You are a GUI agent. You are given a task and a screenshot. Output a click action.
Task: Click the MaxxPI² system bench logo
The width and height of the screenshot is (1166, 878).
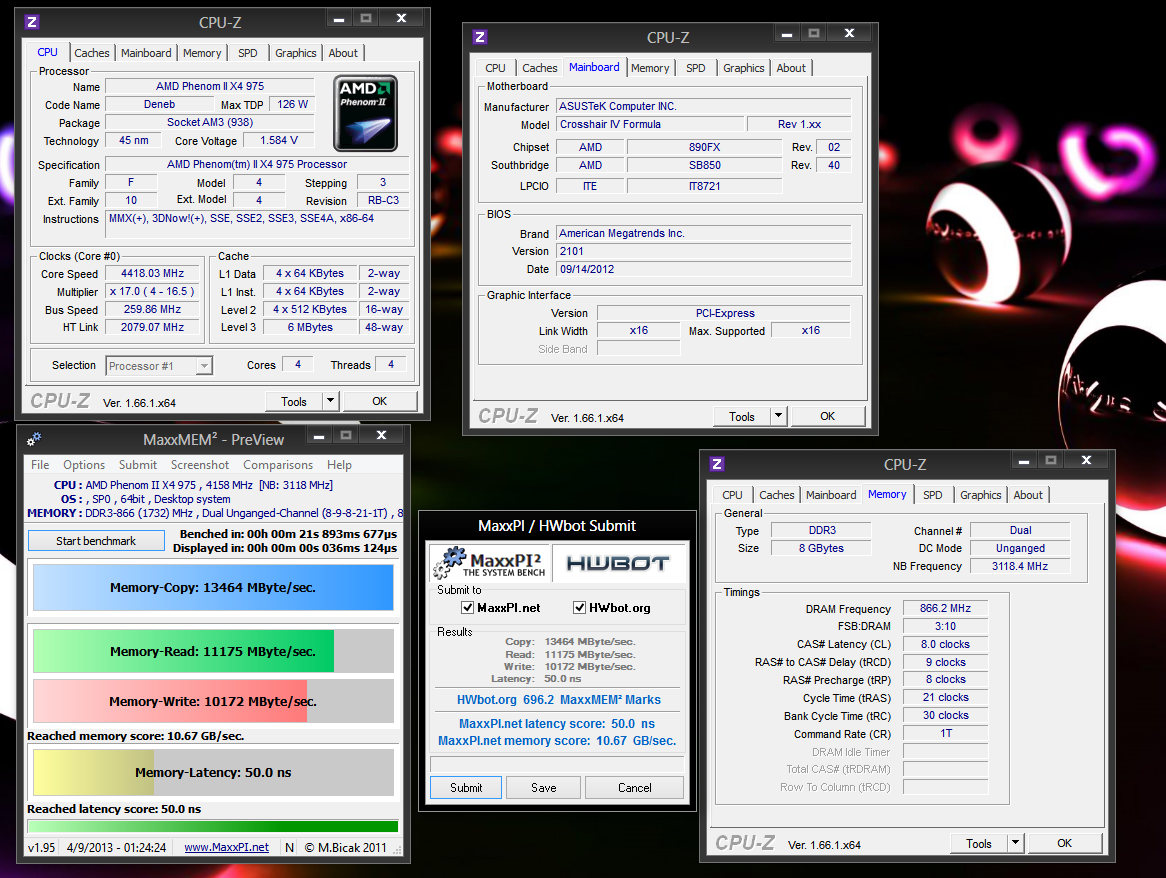[x=491, y=563]
